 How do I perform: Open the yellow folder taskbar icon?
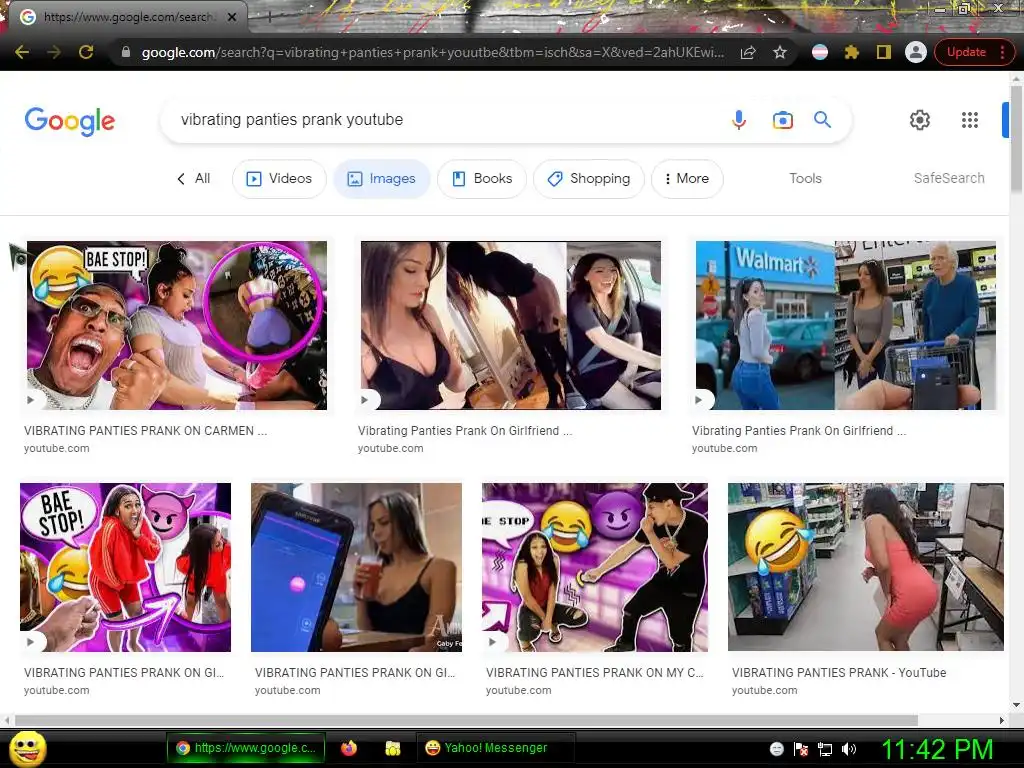pos(392,748)
